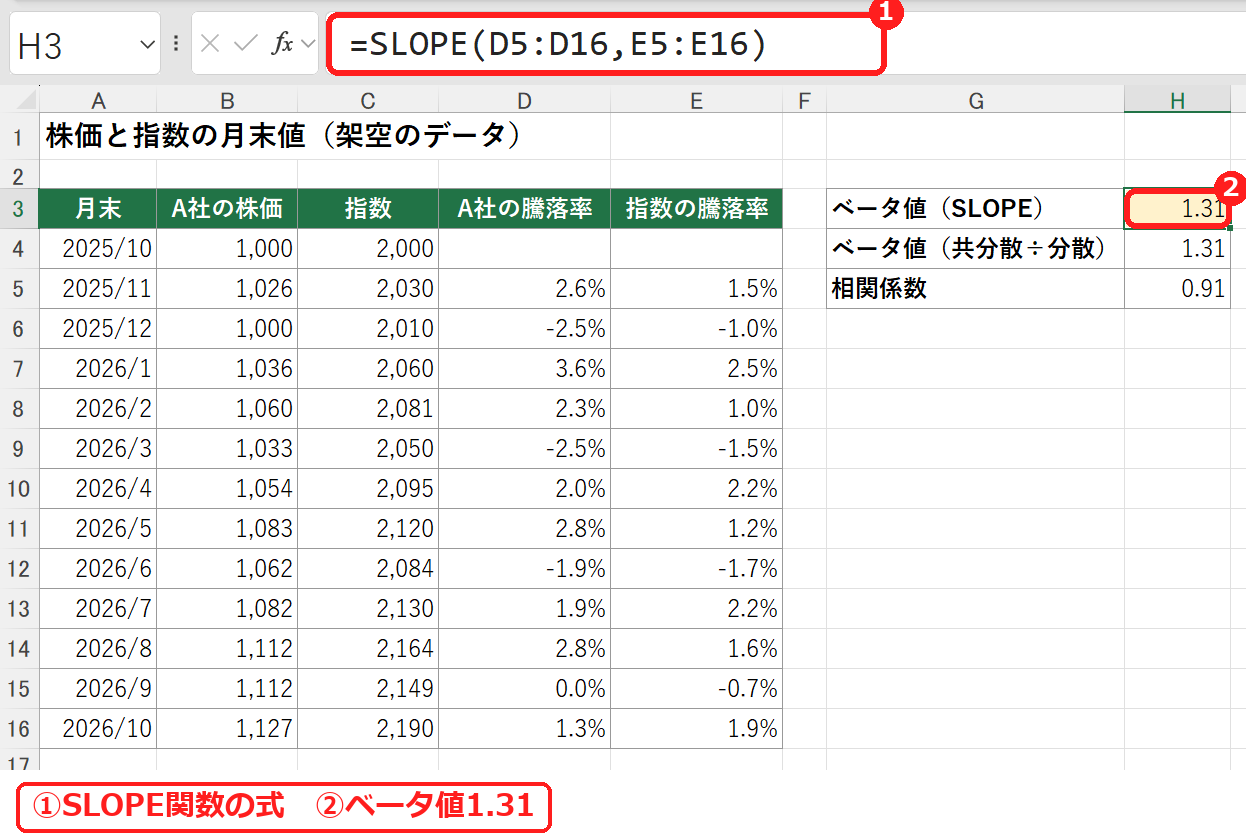Click the 指数 header cell
Image resolution: width=1246 pixels, height=840 pixels.
[368, 208]
